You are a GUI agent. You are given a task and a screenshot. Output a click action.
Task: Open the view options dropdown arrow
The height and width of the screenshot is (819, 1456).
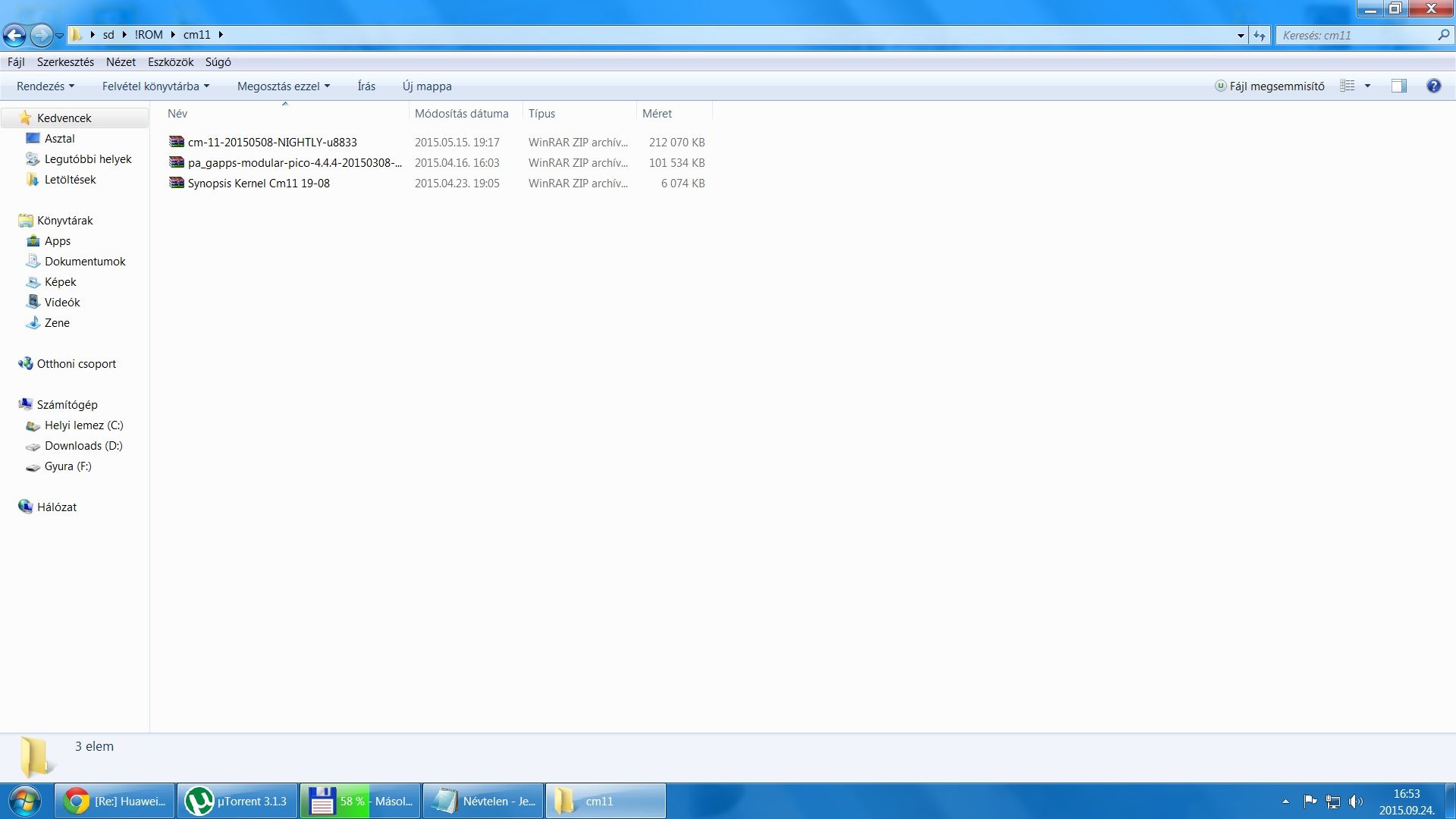point(1368,86)
